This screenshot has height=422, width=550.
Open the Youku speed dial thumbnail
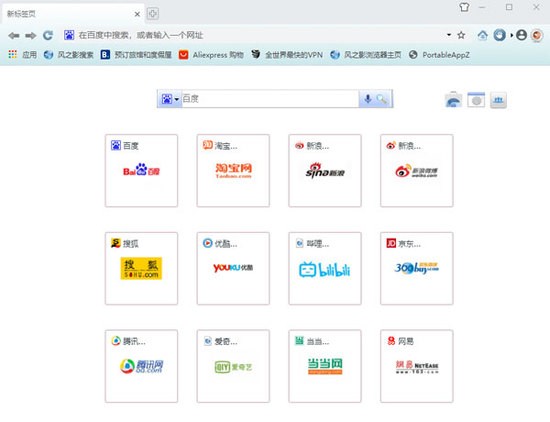pos(233,268)
